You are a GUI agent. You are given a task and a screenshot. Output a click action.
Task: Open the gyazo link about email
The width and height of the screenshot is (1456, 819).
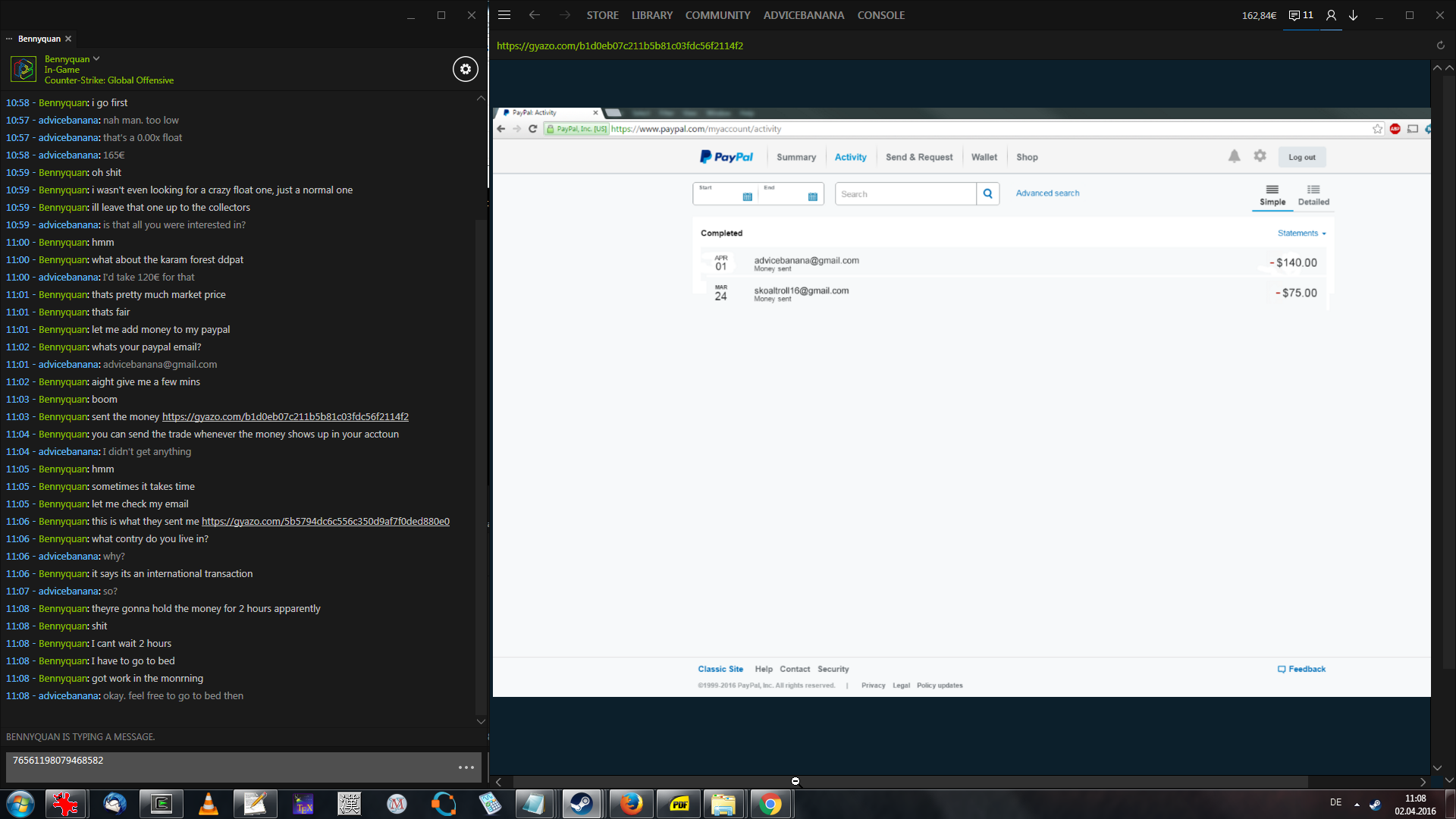[325, 522]
